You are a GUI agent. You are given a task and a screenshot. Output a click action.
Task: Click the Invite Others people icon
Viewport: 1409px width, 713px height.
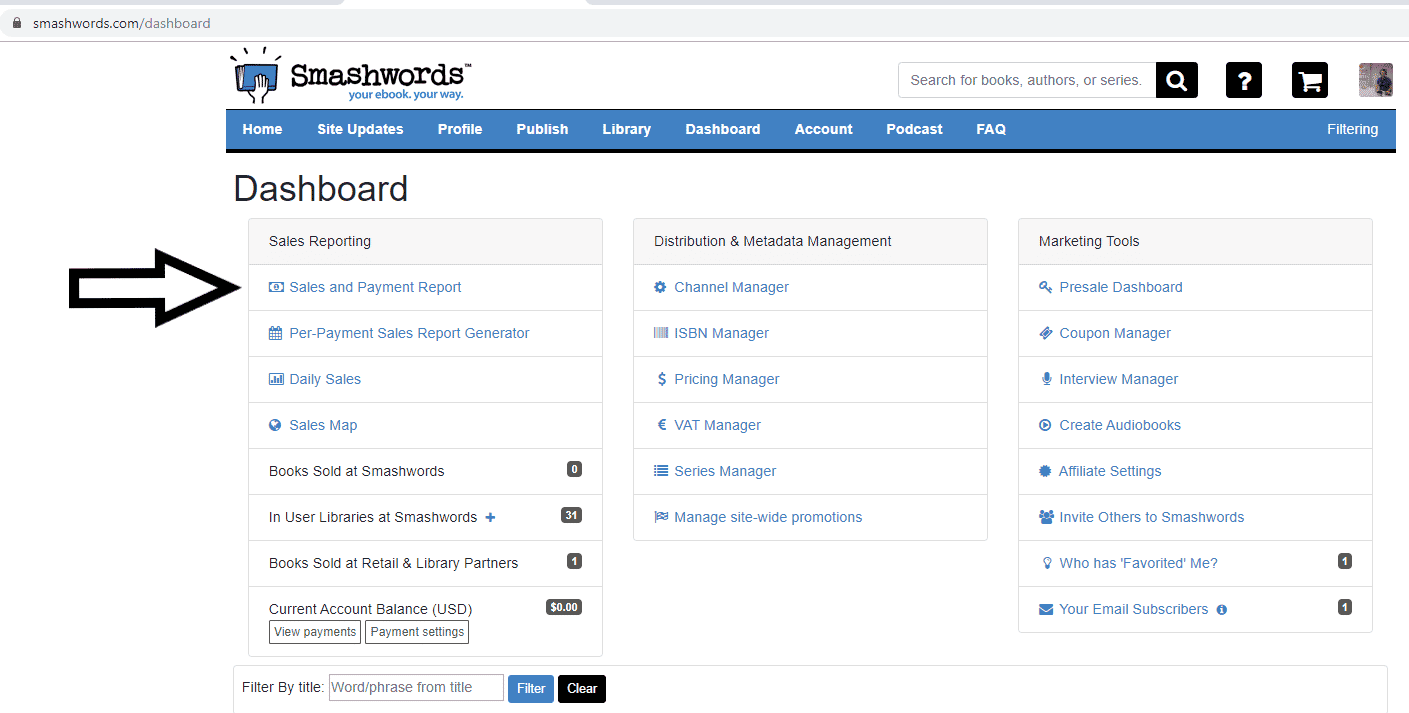tap(1046, 517)
